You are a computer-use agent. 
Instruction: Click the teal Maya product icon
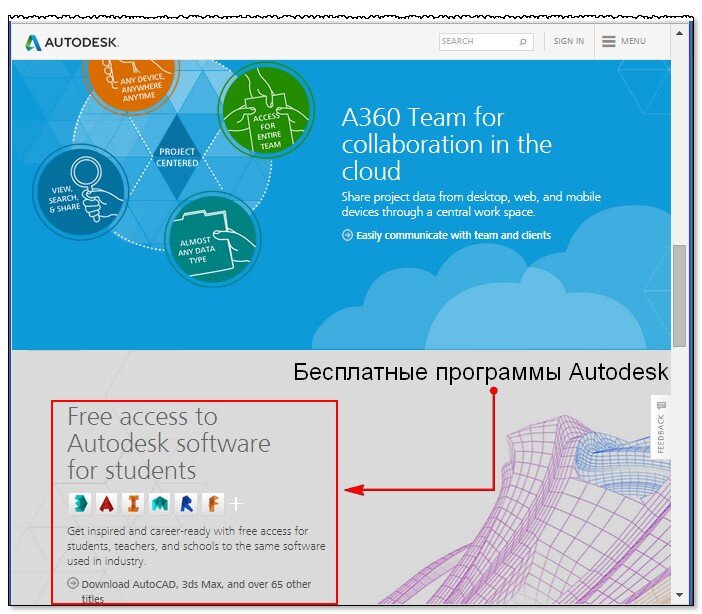pyautogui.click(x=160, y=503)
